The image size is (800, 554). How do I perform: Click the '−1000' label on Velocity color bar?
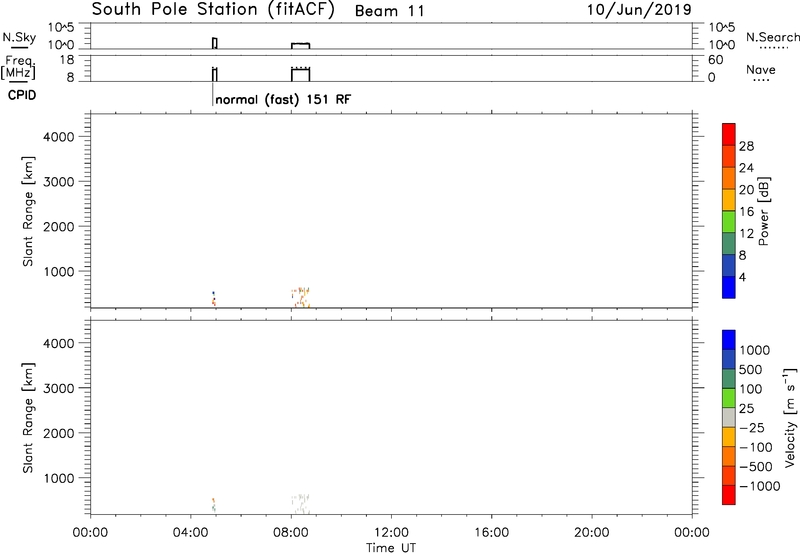coord(759,486)
